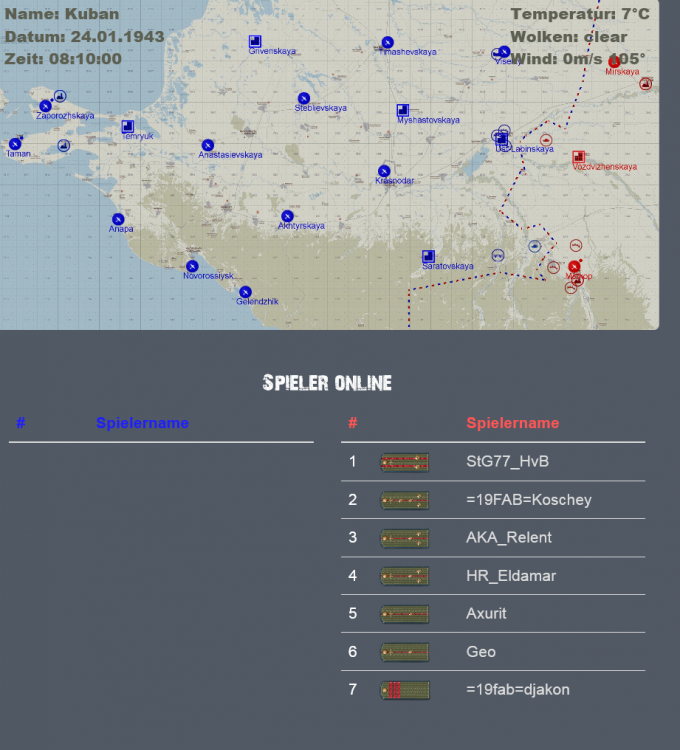Click the Zaporozhskaya airfield marker
Viewport: 680px width, 750px height.
coord(45,106)
